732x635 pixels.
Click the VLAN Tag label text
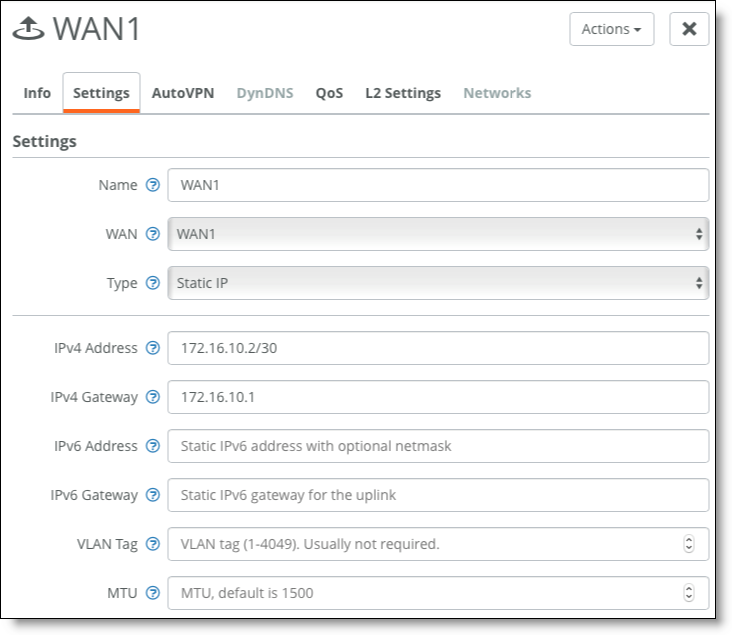click(107, 544)
